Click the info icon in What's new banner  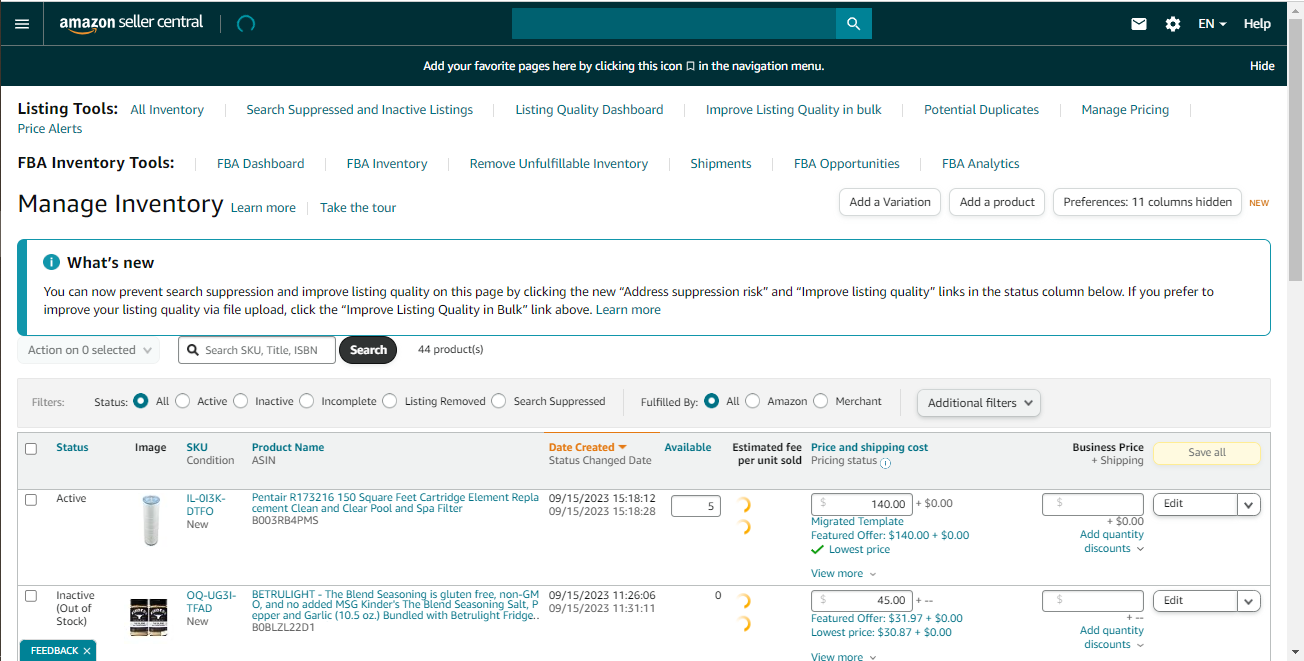pyautogui.click(x=51, y=262)
